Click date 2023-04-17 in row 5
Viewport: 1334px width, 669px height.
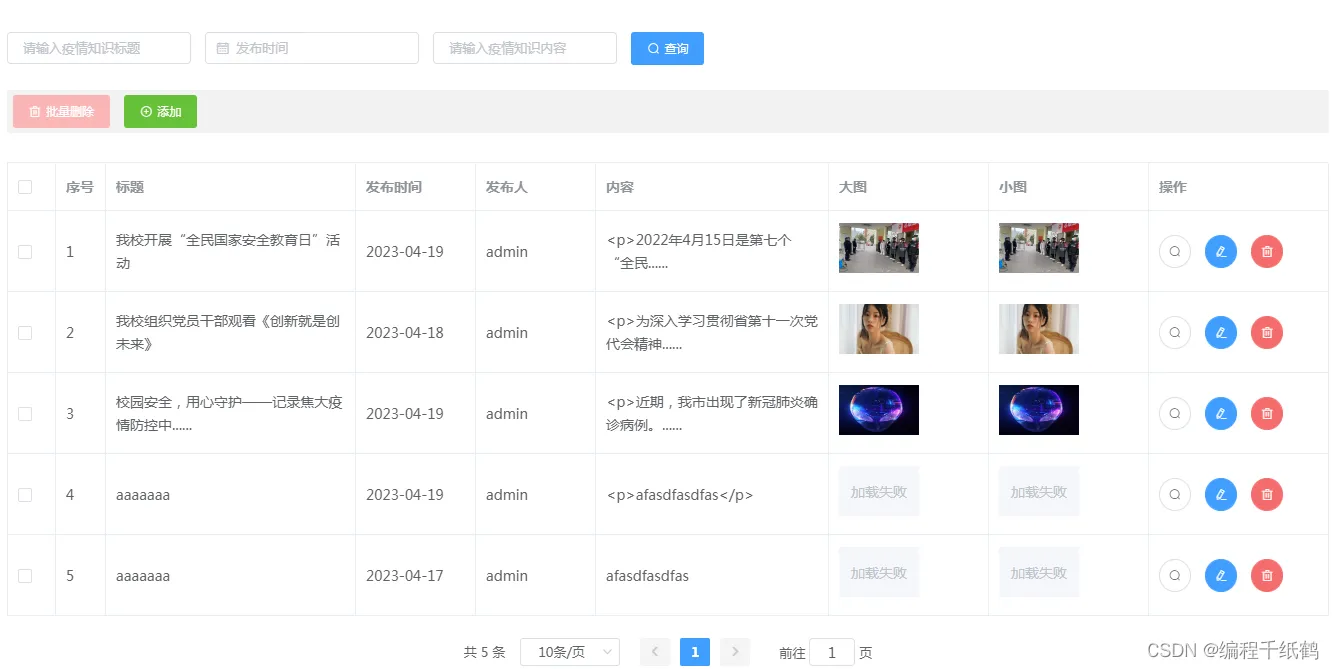[x=405, y=576]
